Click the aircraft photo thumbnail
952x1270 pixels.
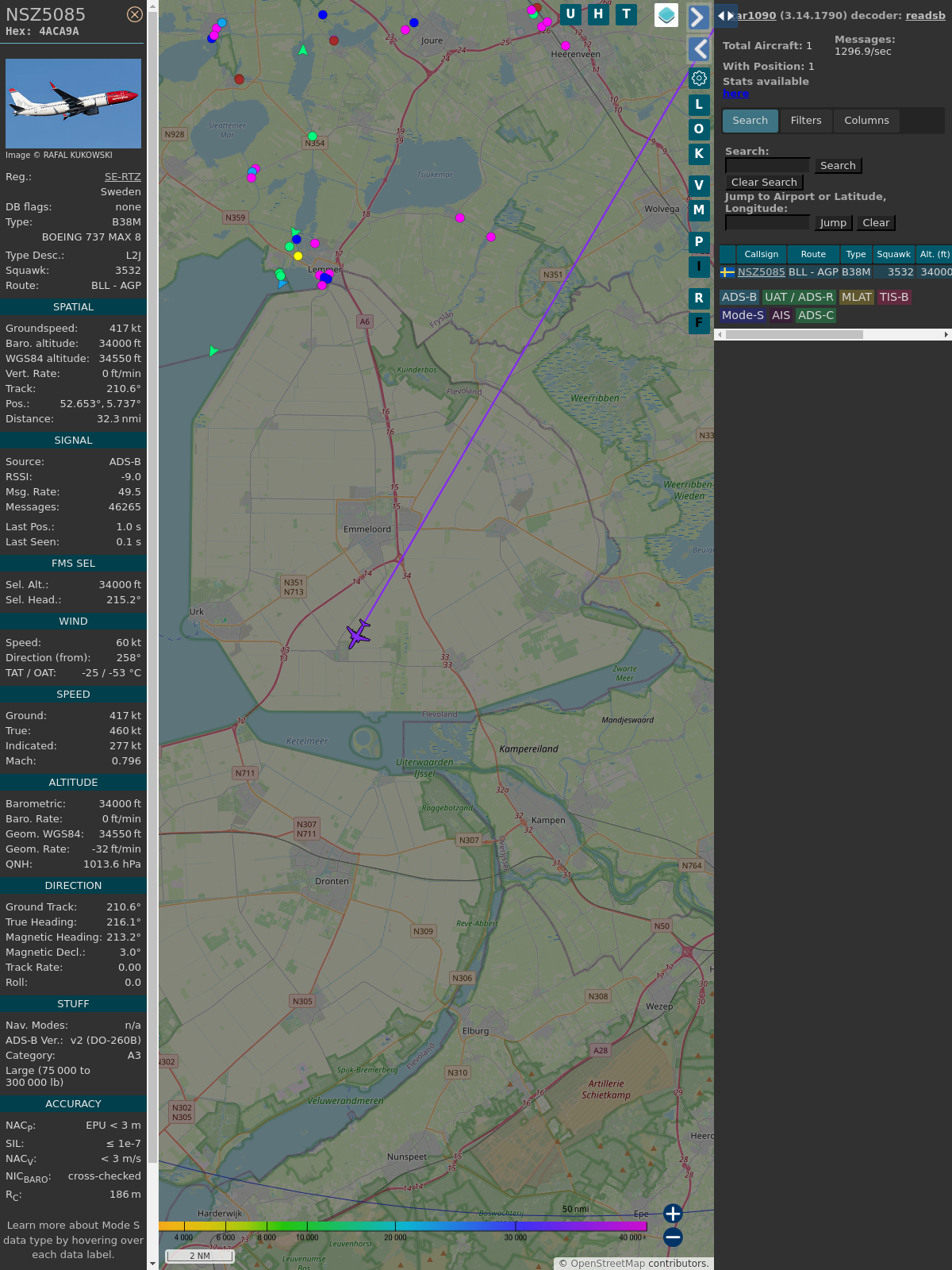coord(73,103)
